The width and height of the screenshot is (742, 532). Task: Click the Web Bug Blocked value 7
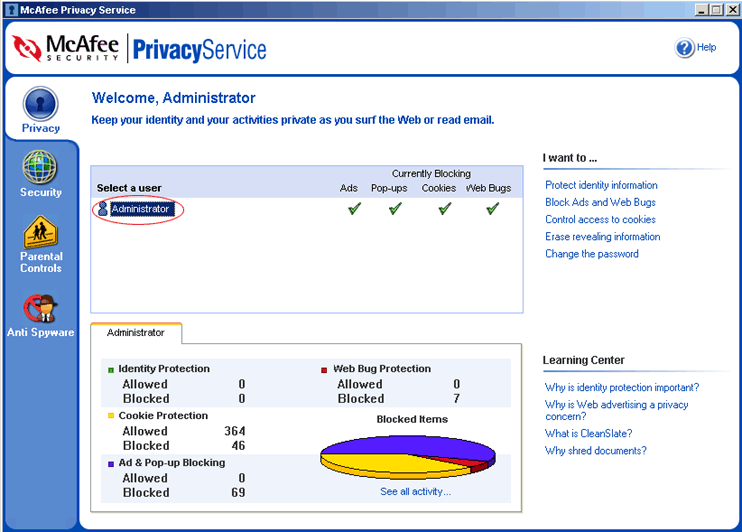[456, 398]
